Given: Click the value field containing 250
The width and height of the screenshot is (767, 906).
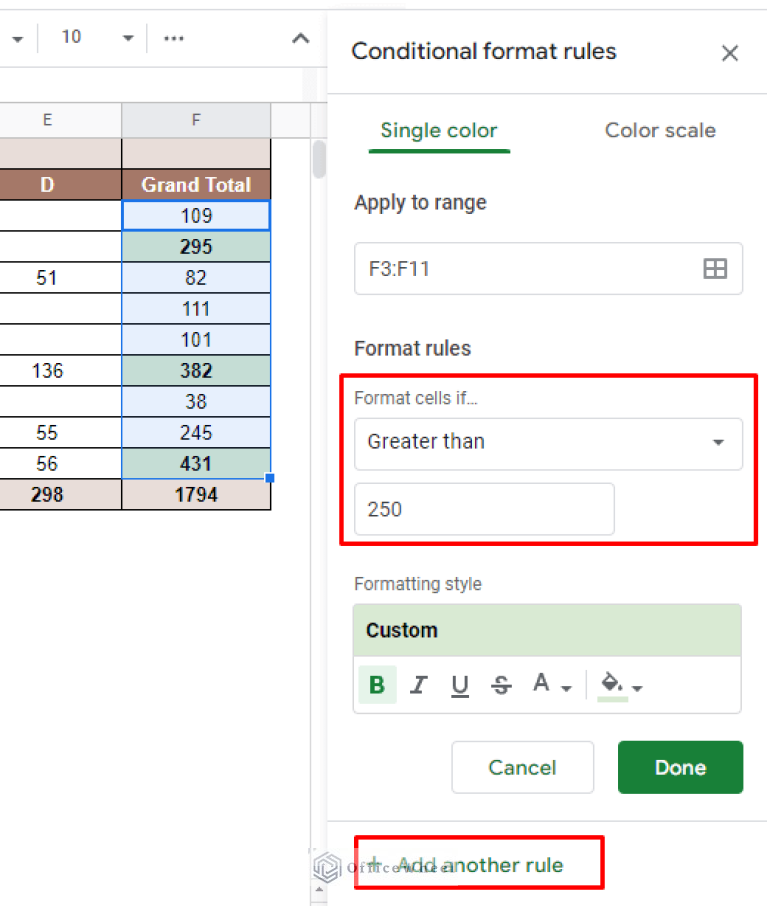Looking at the screenshot, I should point(484,509).
